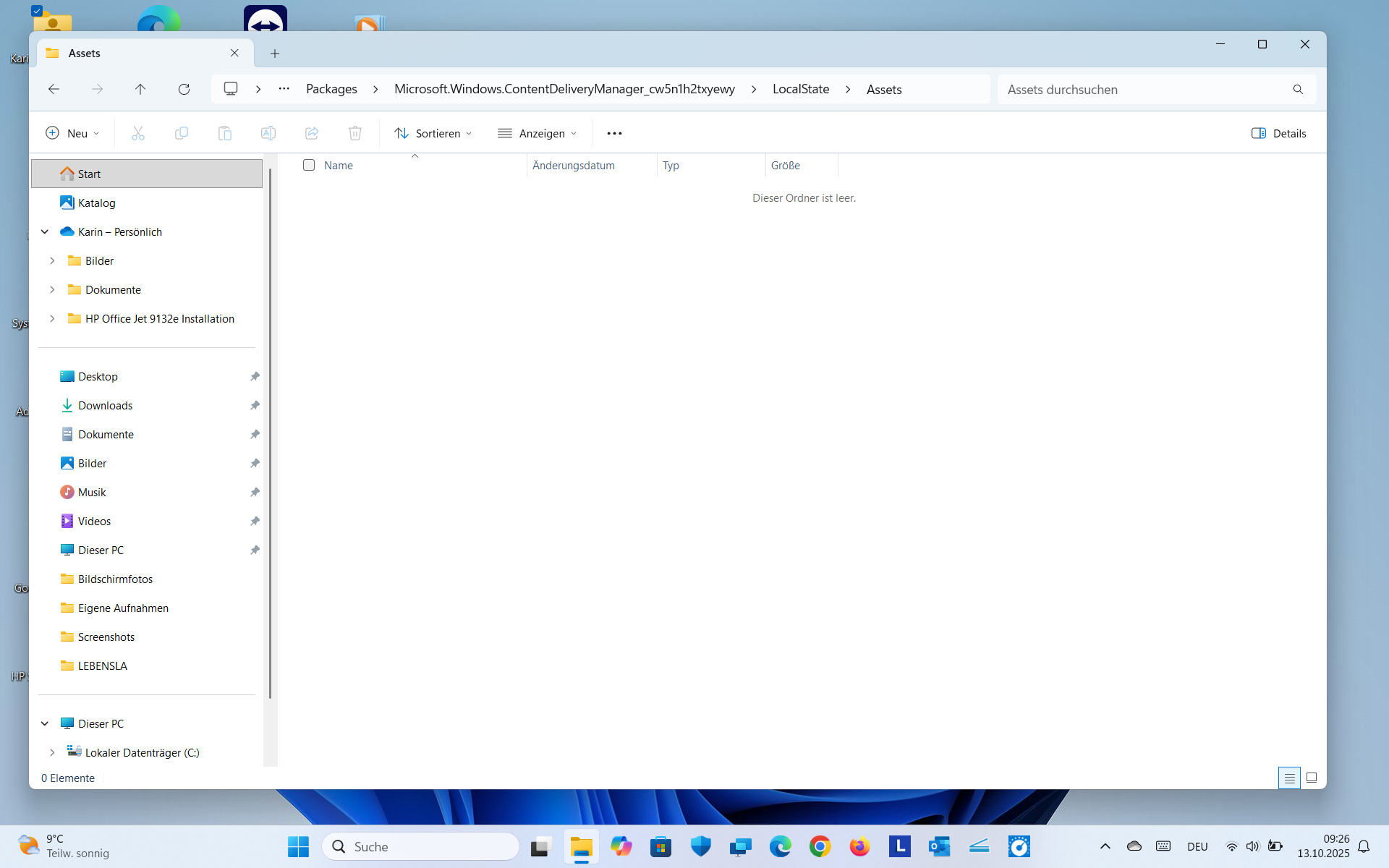Viewport: 1389px width, 868px height.
Task: Open Firefox from the taskbar
Action: 859,846
